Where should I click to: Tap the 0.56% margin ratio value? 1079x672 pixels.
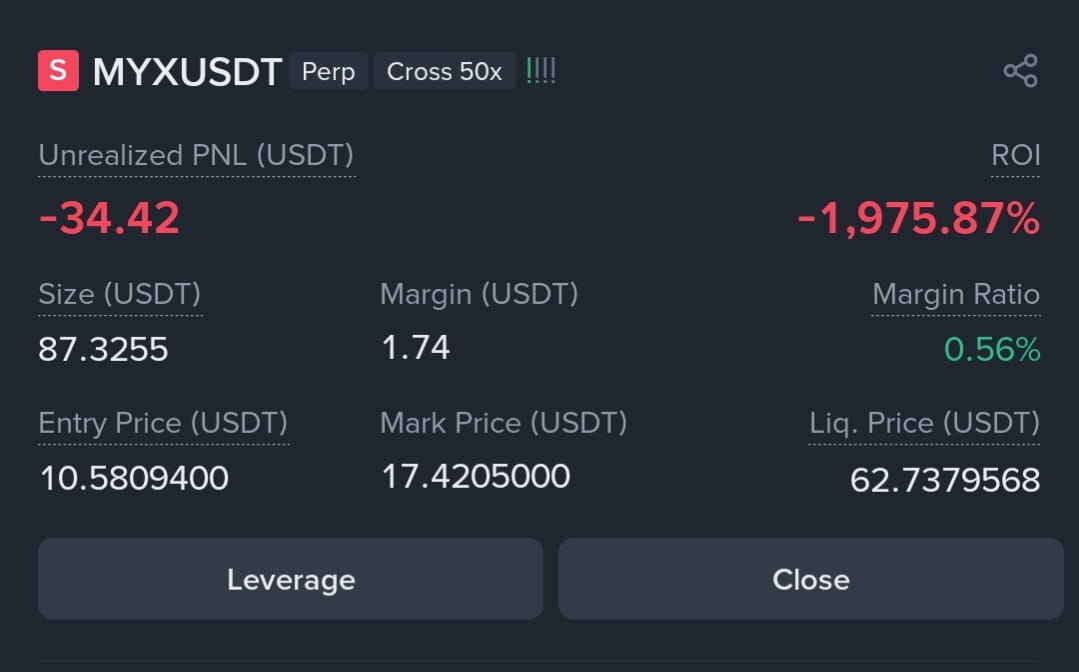992,349
